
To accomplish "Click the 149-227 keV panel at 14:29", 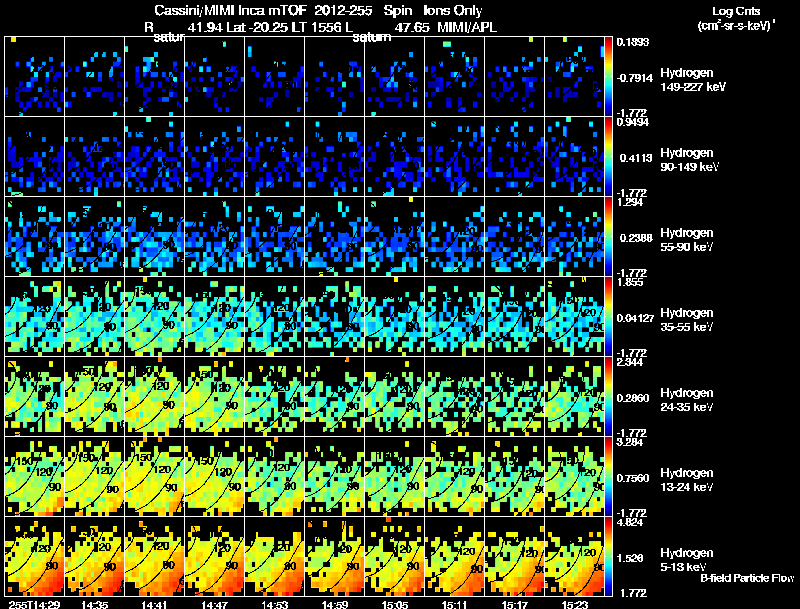I will click(x=35, y=77).
